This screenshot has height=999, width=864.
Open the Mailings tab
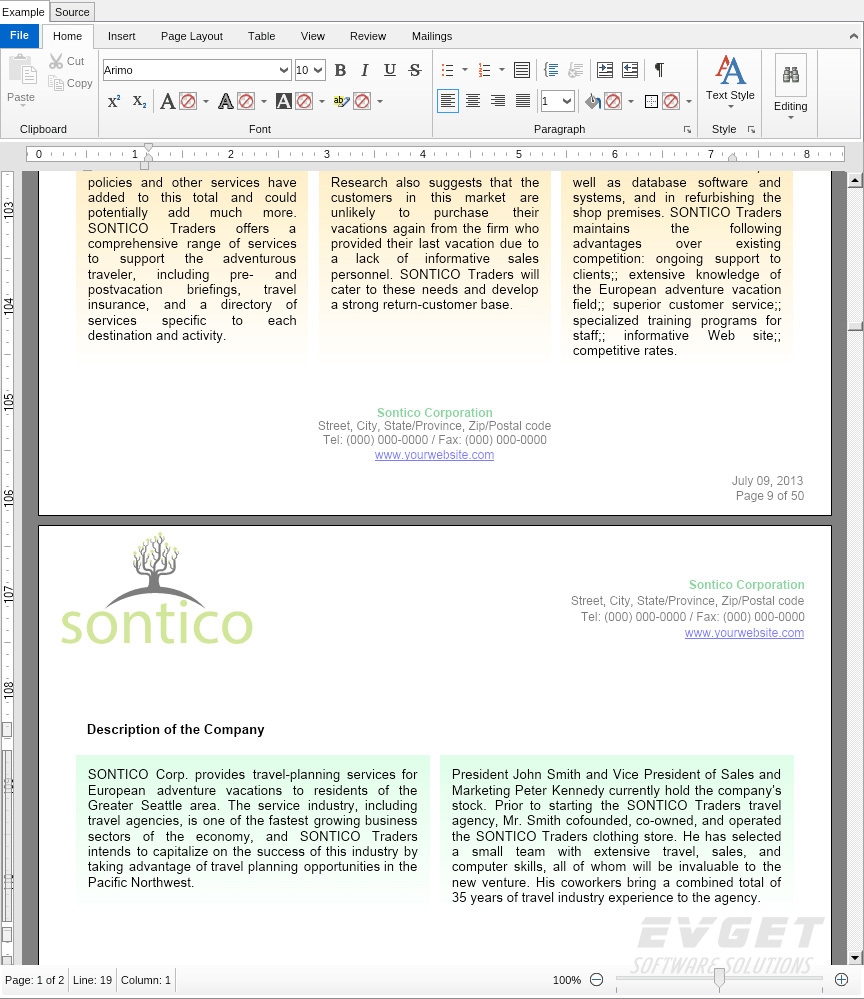pyautogui.click(x=432, y=36)
